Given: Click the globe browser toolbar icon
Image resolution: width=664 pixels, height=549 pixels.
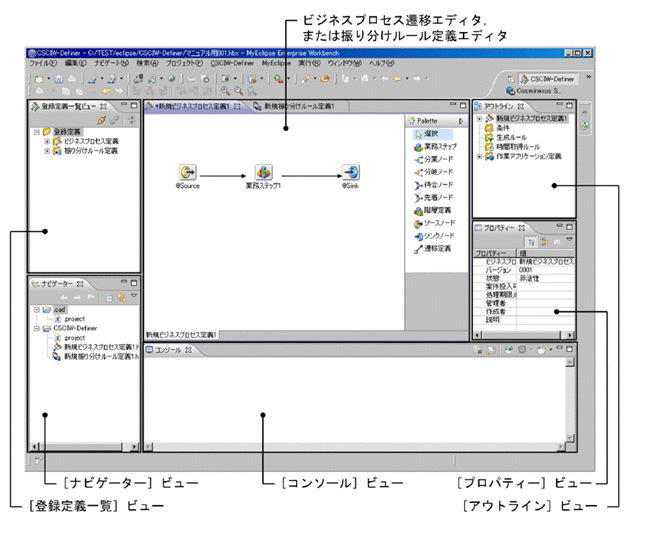Looking at the screenshot, I should click(x=172, y=78).
